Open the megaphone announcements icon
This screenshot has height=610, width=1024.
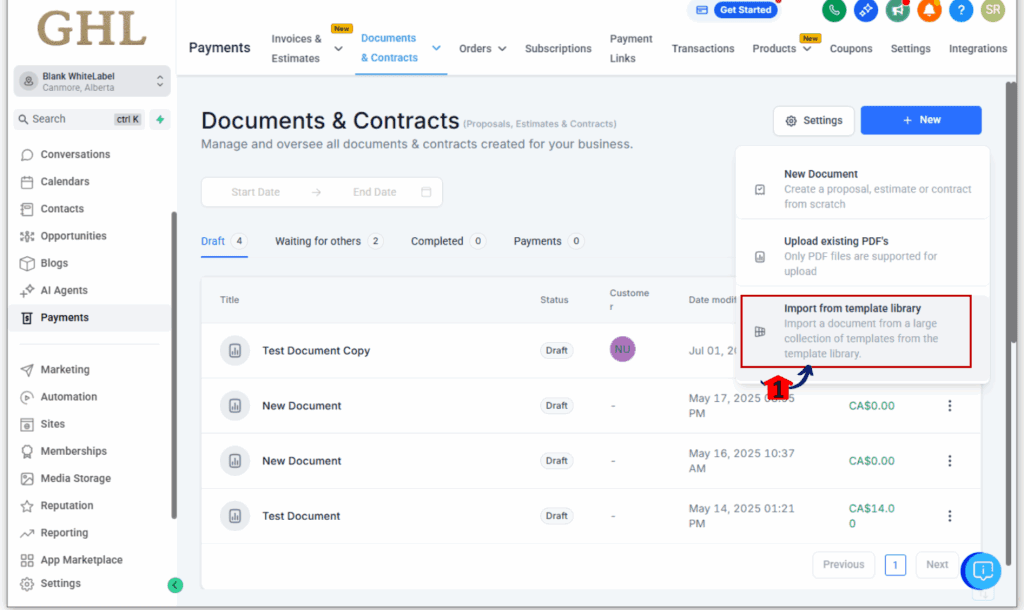(x=898, y=10)
